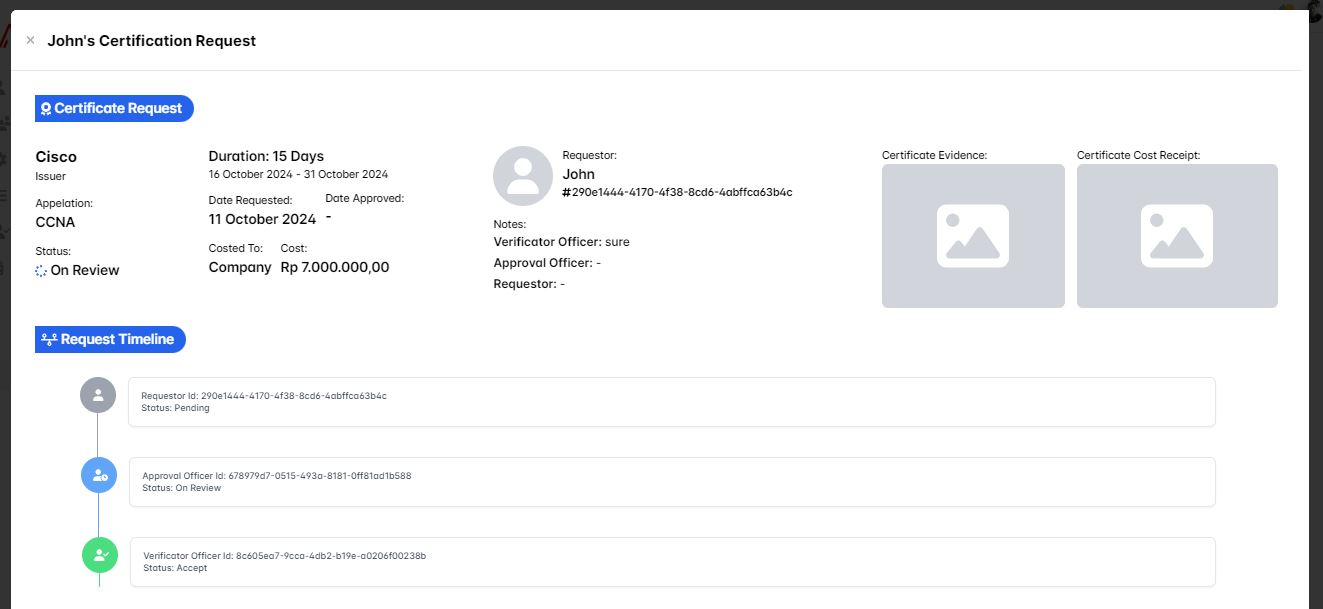Viewport: 1323px width, 609px height.
Task: Click the Cisco issuer name
Action: pos(56,157)
